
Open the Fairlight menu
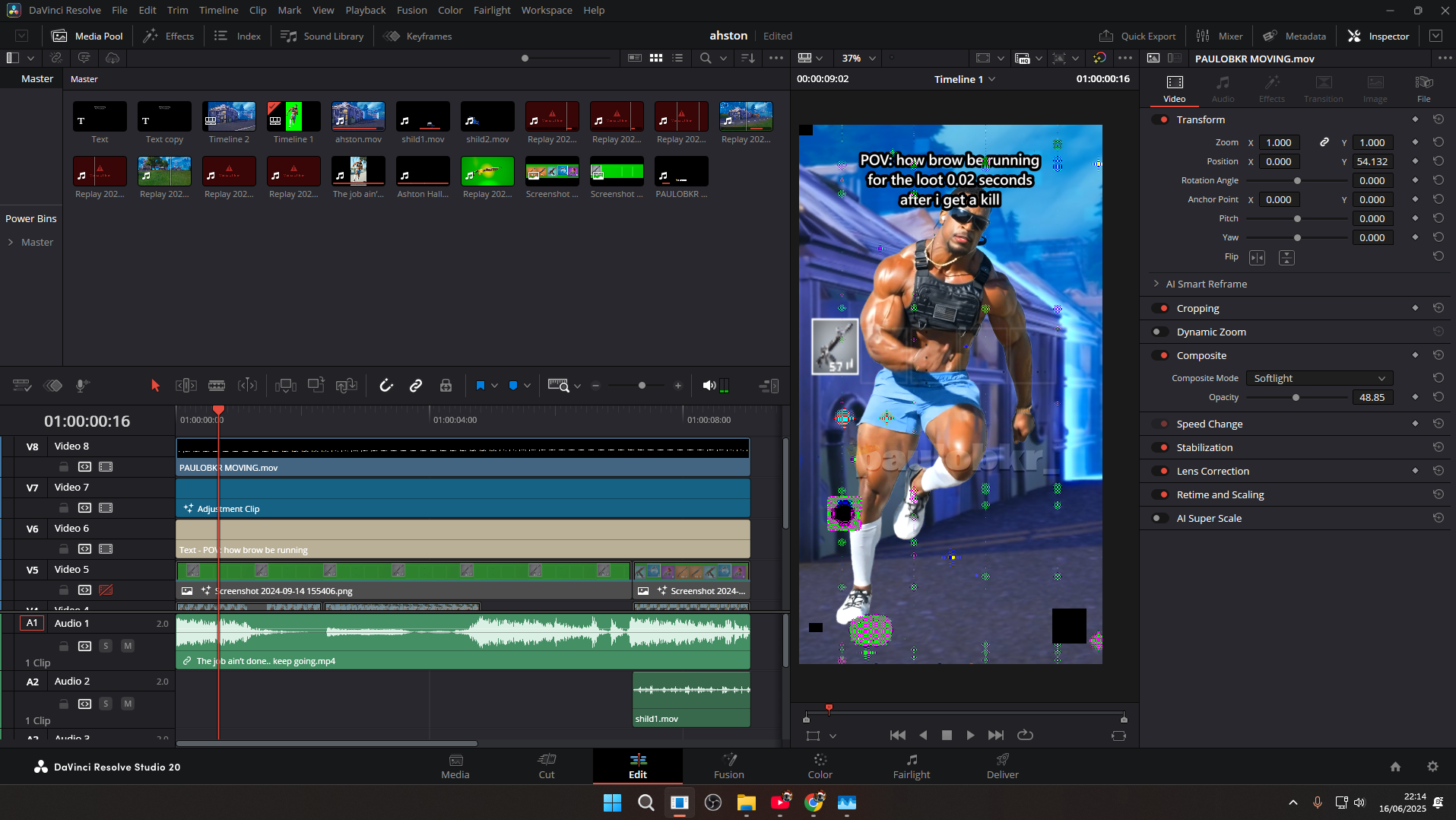492,10
